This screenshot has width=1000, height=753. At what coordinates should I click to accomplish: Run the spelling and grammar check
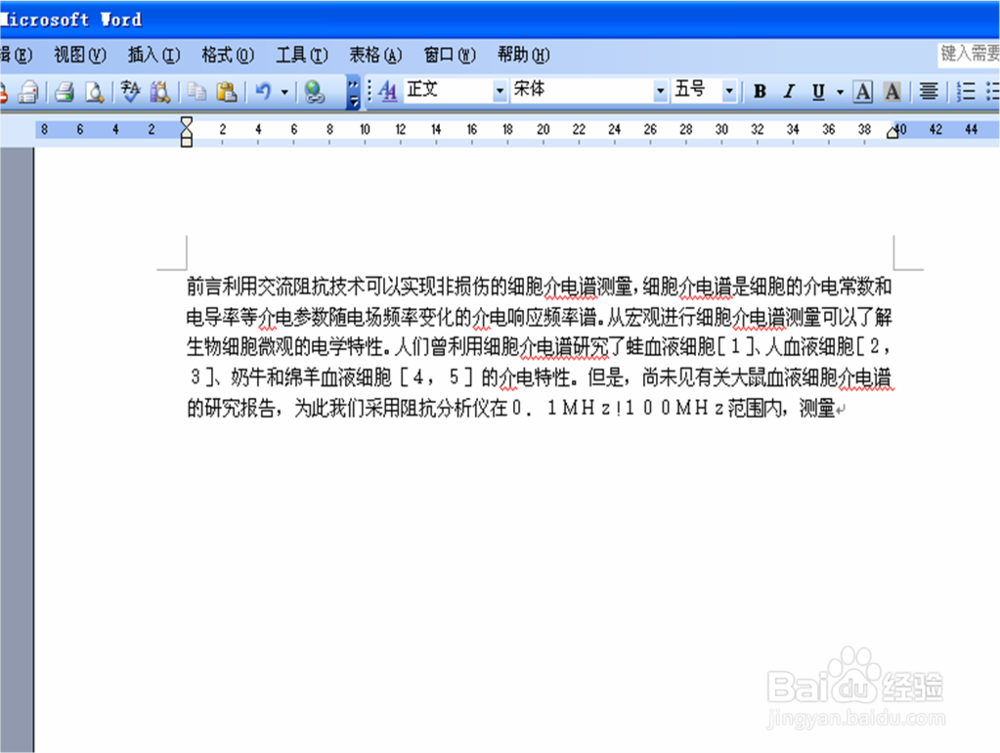130,91
